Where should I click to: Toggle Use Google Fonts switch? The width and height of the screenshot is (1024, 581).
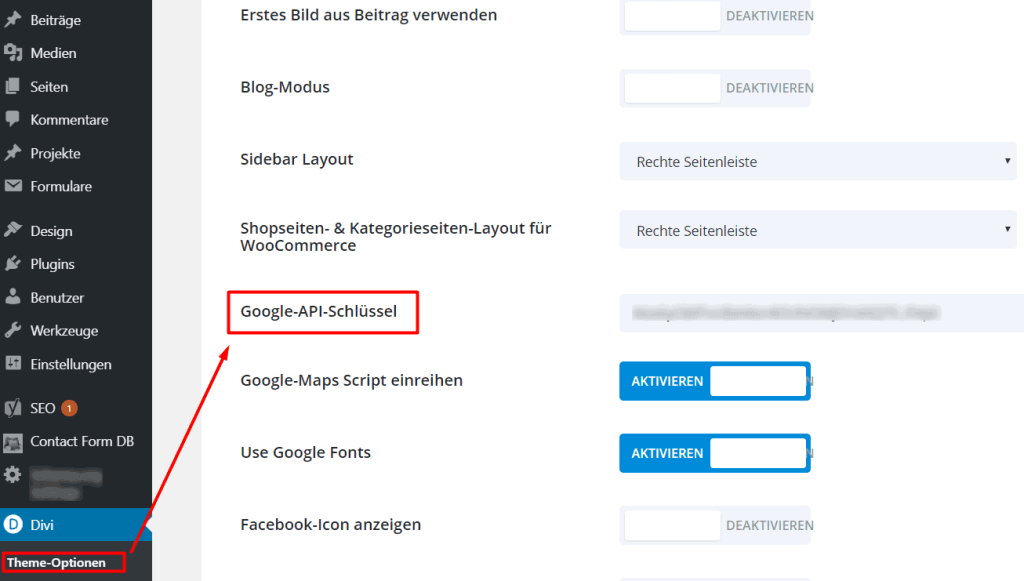[715, 453]
